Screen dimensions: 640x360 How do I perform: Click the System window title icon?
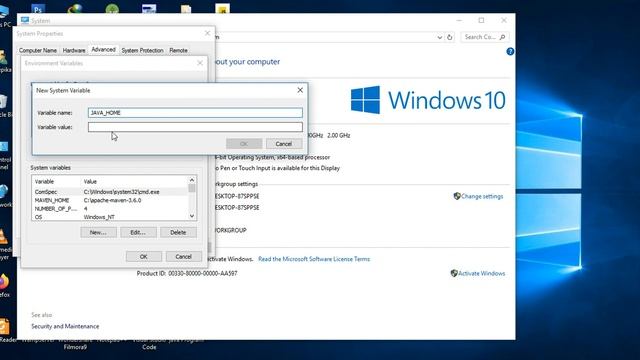[x=25, y=20]
